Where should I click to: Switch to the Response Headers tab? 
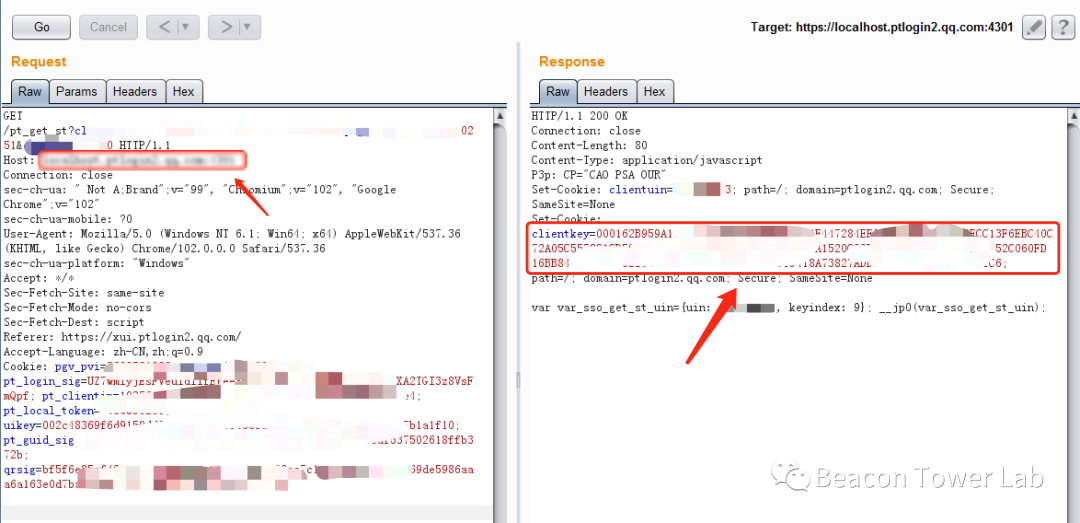pos(606,92)
